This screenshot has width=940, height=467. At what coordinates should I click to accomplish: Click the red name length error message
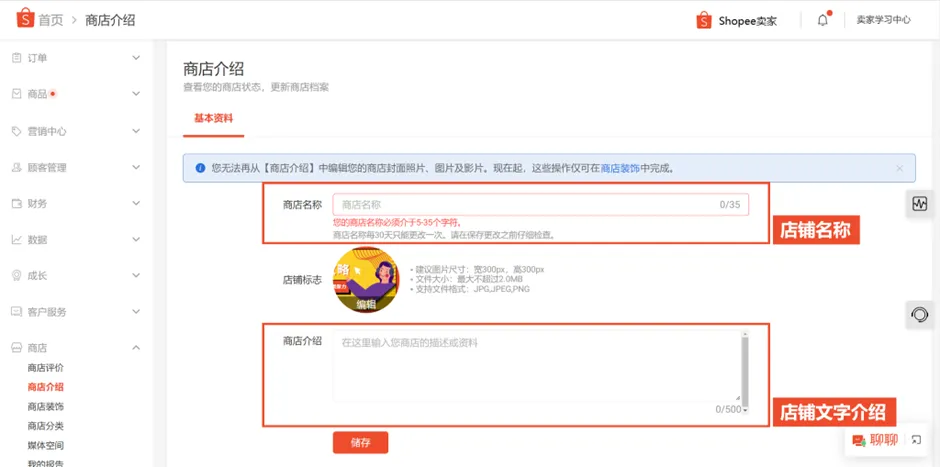pos(397,223)
